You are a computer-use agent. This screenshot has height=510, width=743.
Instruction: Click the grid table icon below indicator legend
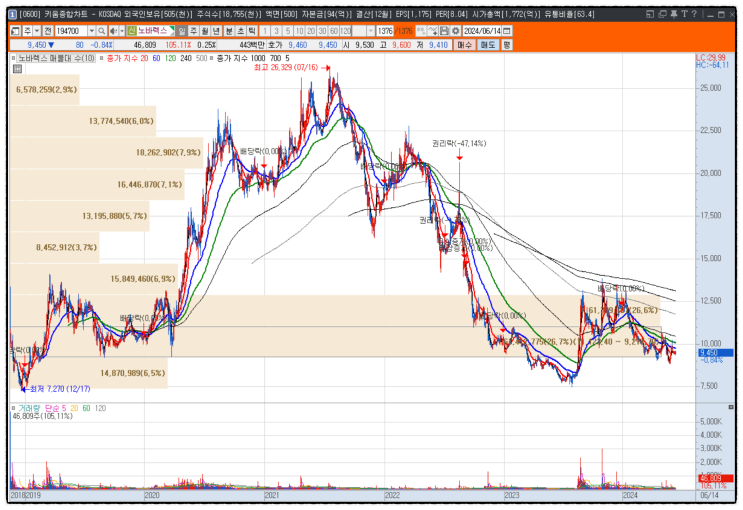(x=18, y=69)
